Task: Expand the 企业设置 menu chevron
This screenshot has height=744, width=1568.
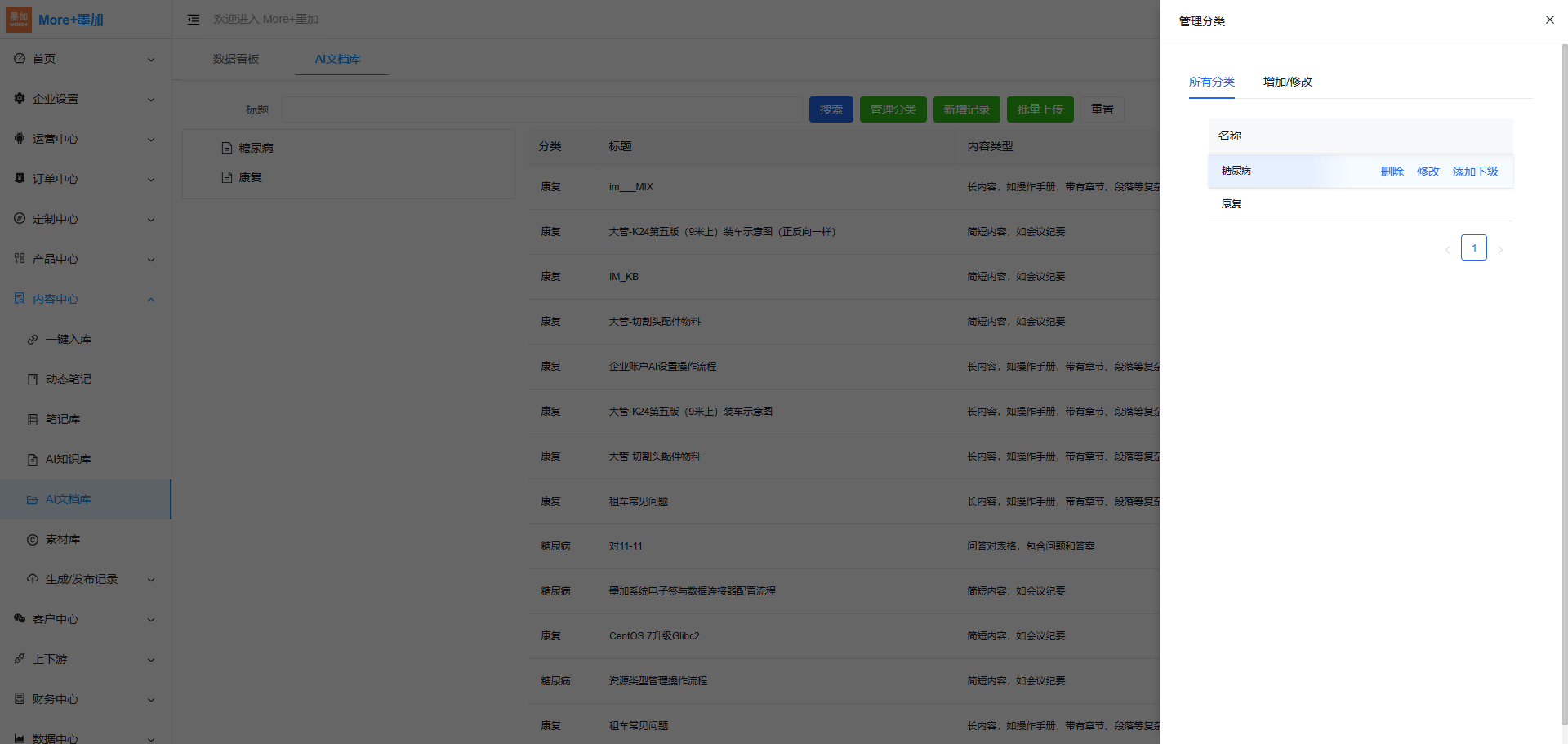Action: [x=151, y=100]
